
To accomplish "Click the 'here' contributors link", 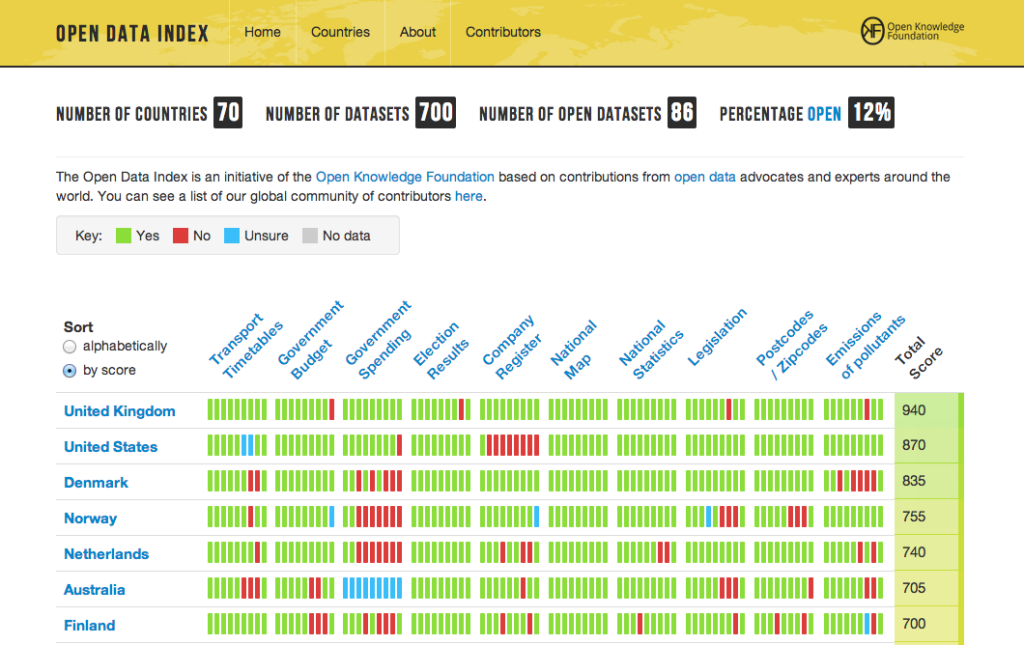I will click(468, 197).
